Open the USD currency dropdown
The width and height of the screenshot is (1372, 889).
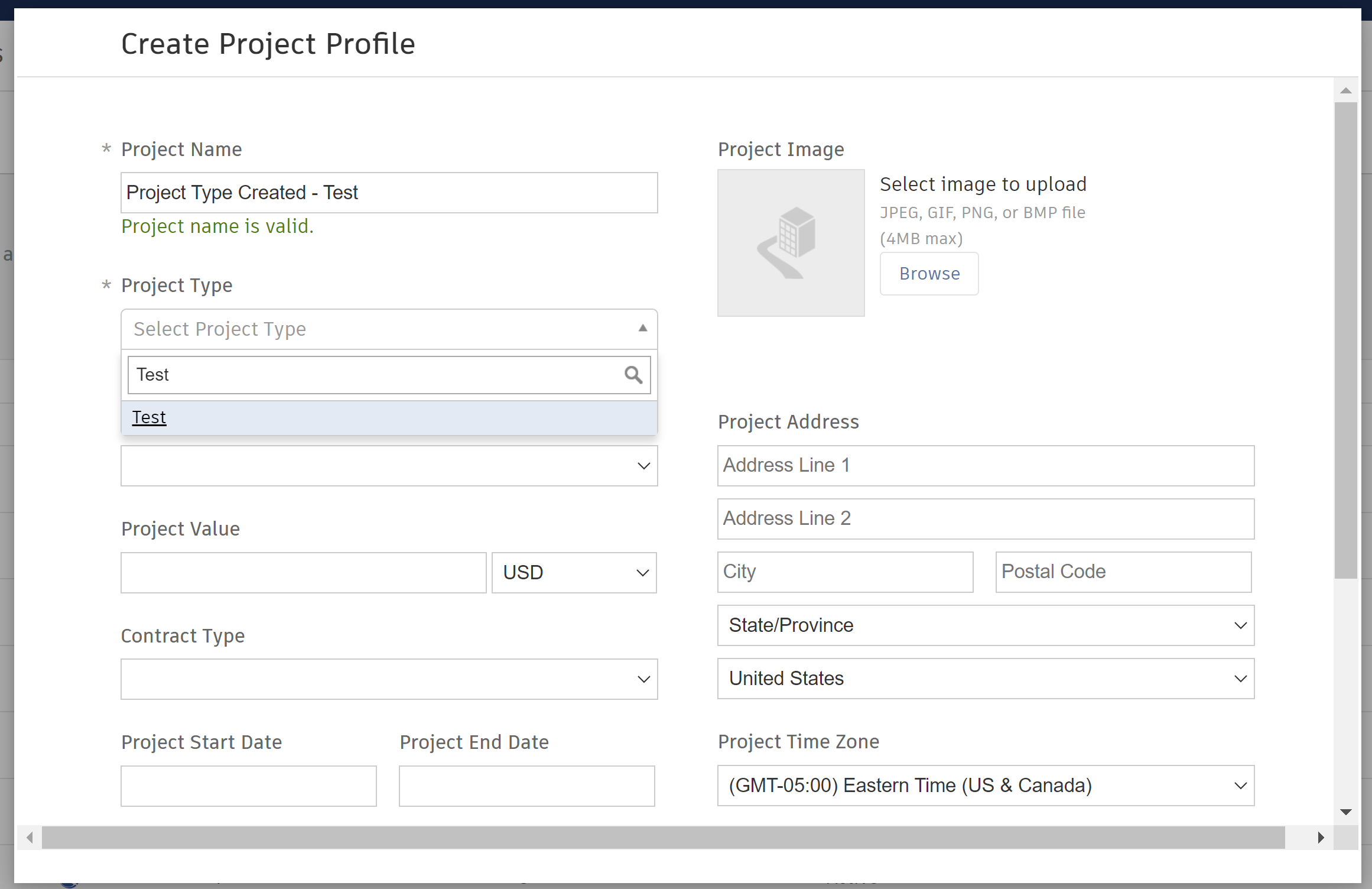point(574,573)
